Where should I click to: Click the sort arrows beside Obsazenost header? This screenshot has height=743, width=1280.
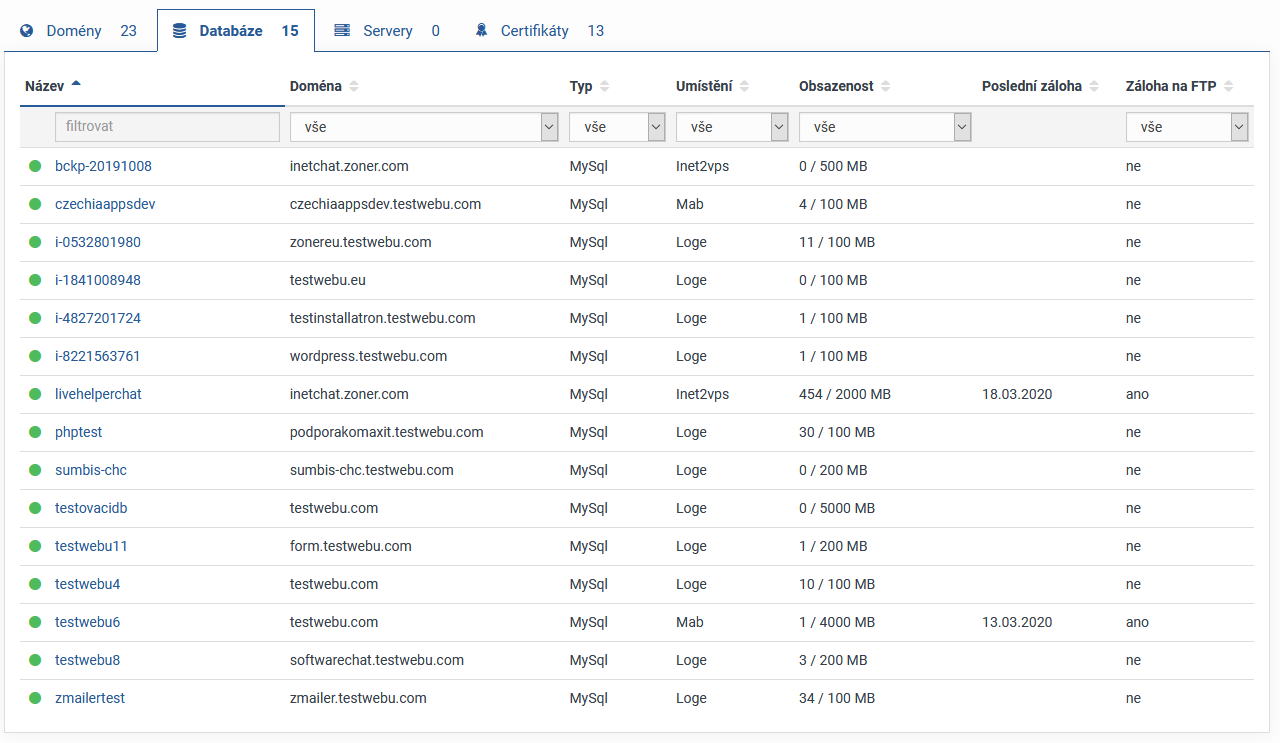tap(886, 87)
